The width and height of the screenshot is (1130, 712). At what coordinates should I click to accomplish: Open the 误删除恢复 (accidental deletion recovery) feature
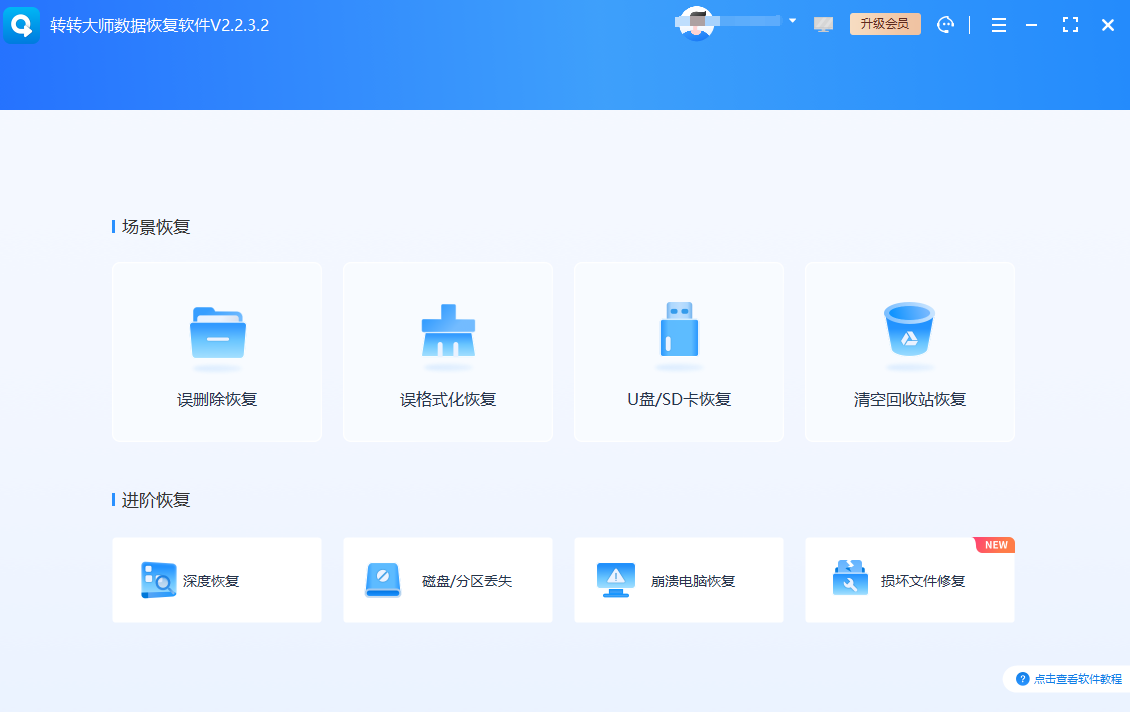click(x=217, y=352)
